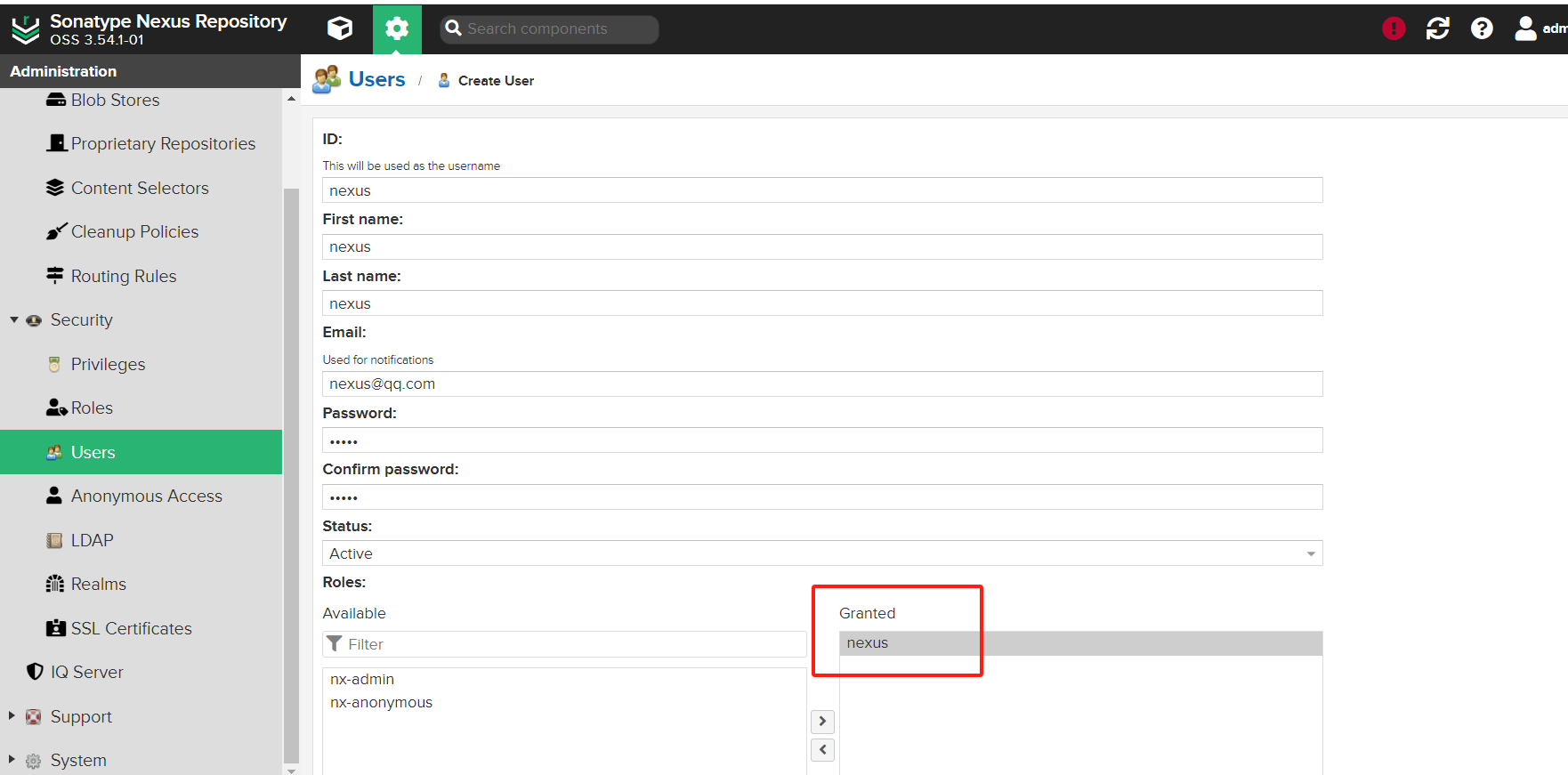Click the Privileges medal icon
Image resolution: width=1568 pixels, height=775 pixels.
(54, 364)
